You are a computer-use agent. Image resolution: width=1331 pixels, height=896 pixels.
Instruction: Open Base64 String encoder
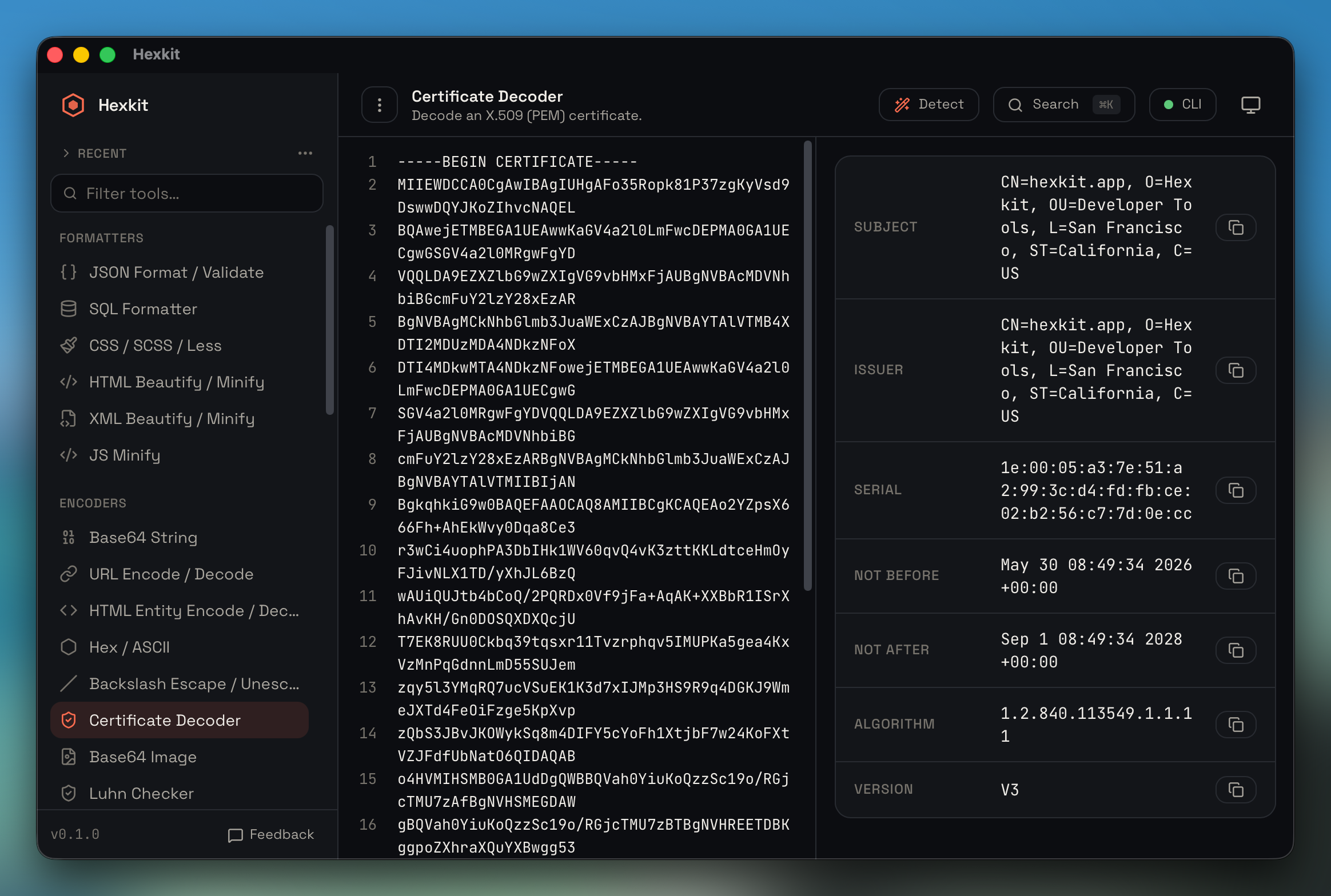coord(180,537)
